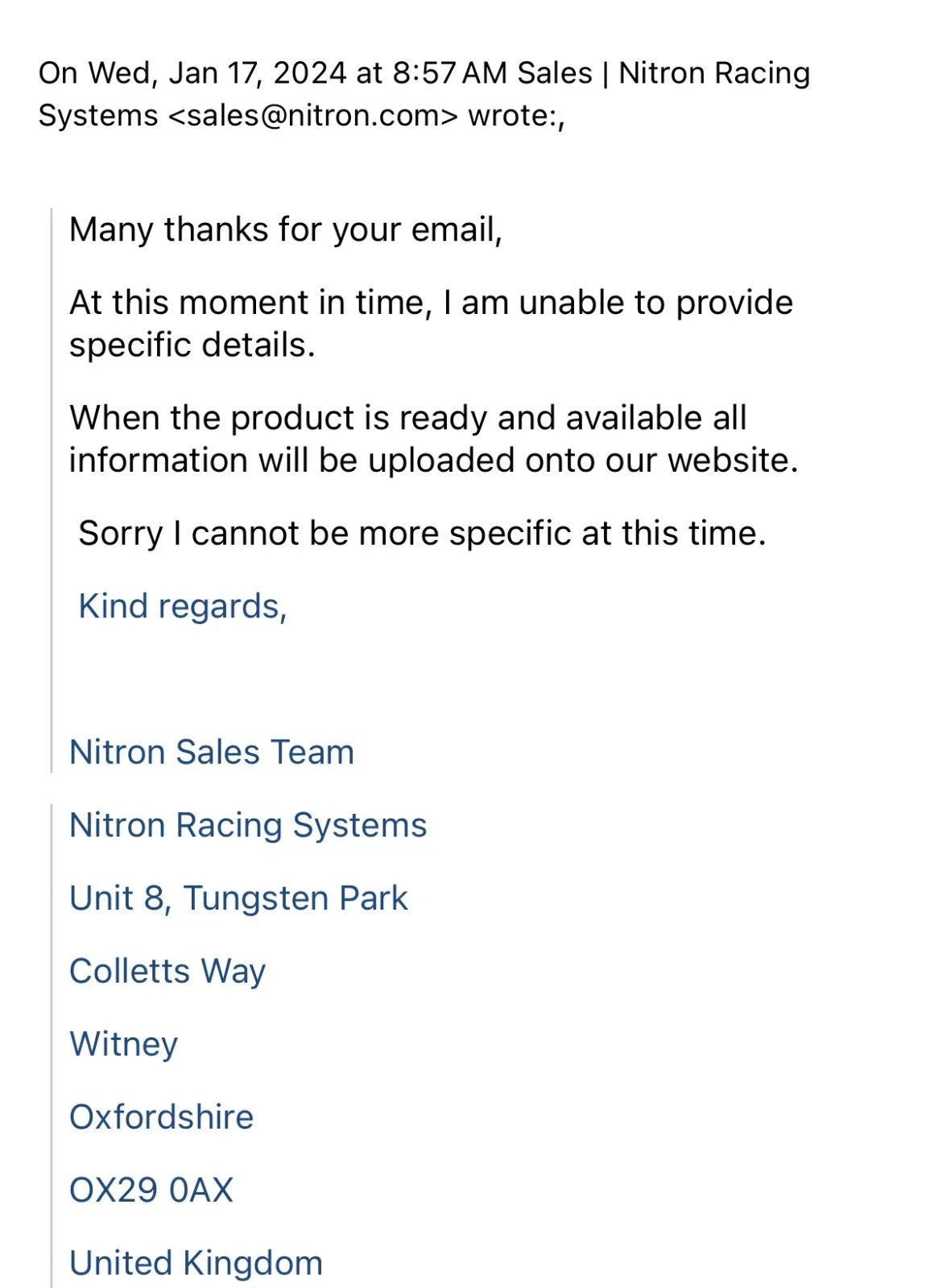Click the 'Sorry I cannot be more specific' line
Screen dimensions: 926x1288
pos(422,533)
